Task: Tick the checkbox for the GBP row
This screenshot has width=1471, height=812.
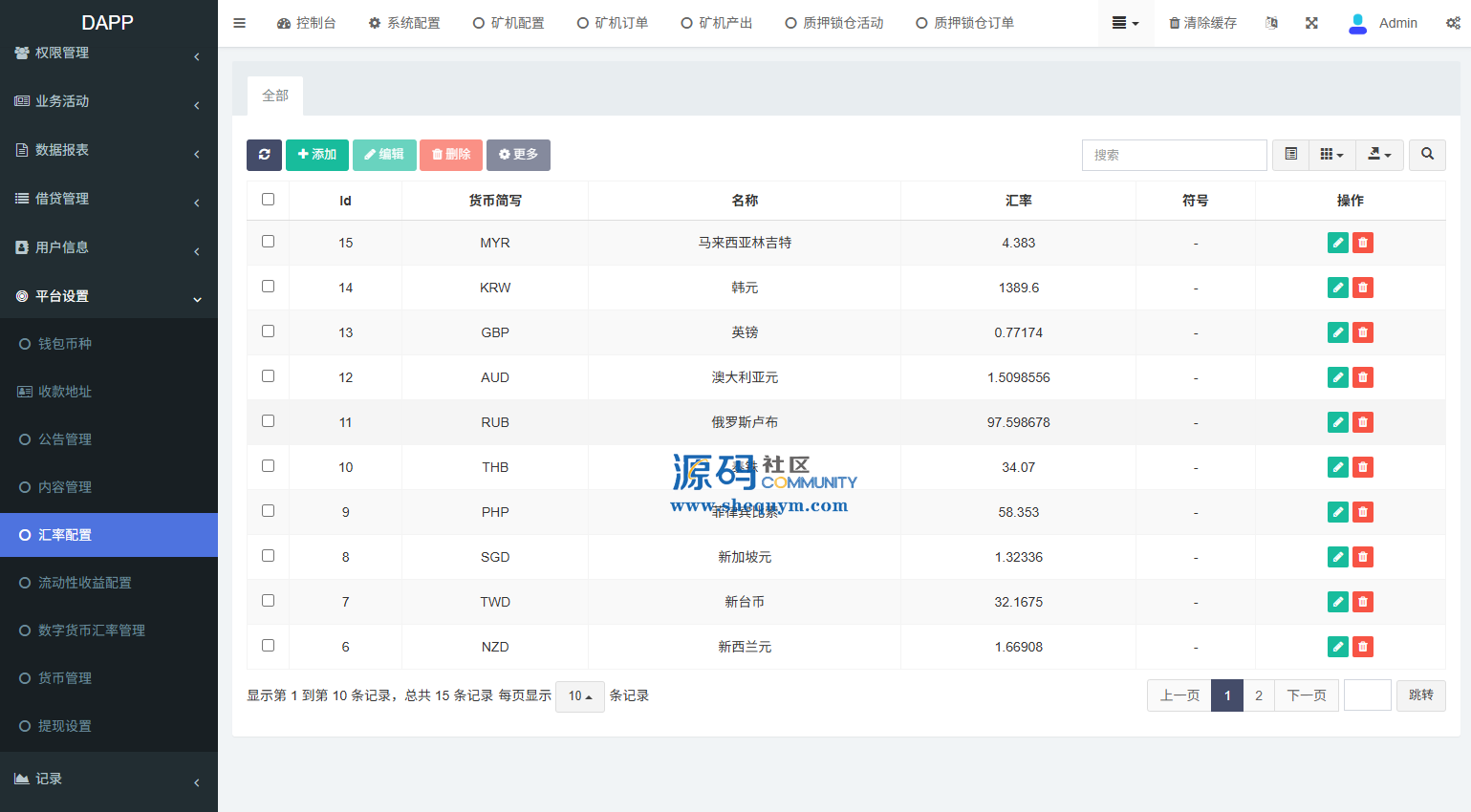Action: coord(268,331)
